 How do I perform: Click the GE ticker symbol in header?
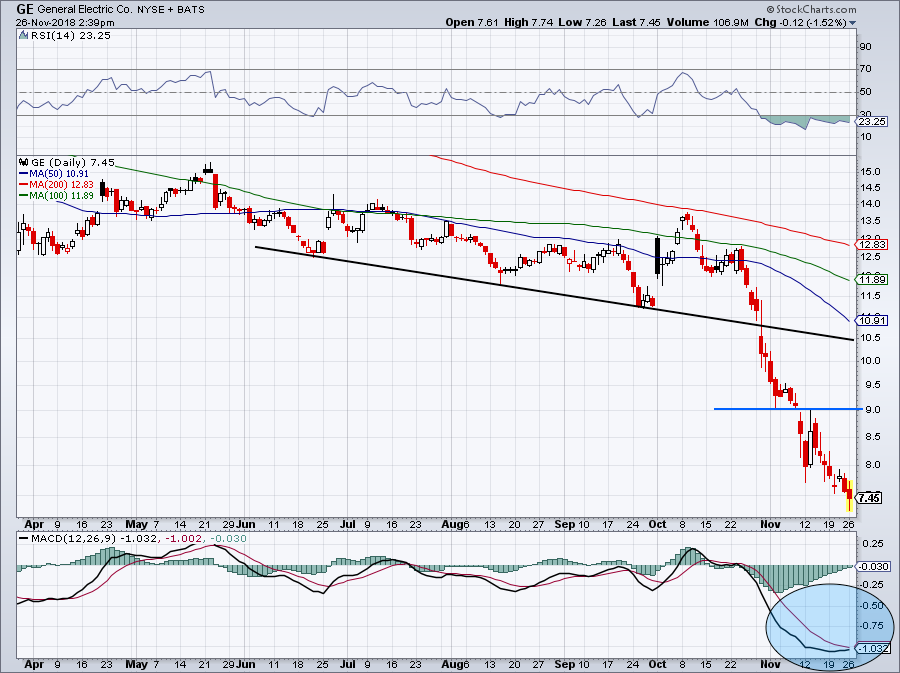point(26,8)
